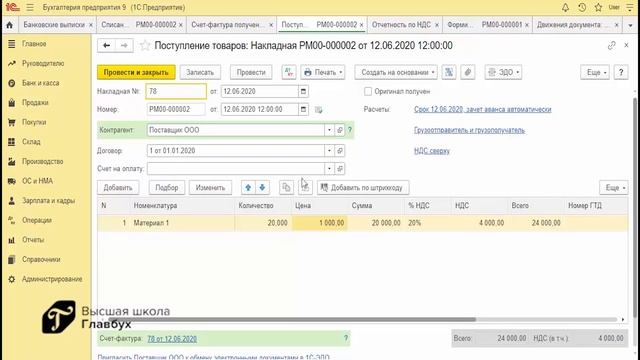Switch to Банковские выписки tab

point(54,25)
